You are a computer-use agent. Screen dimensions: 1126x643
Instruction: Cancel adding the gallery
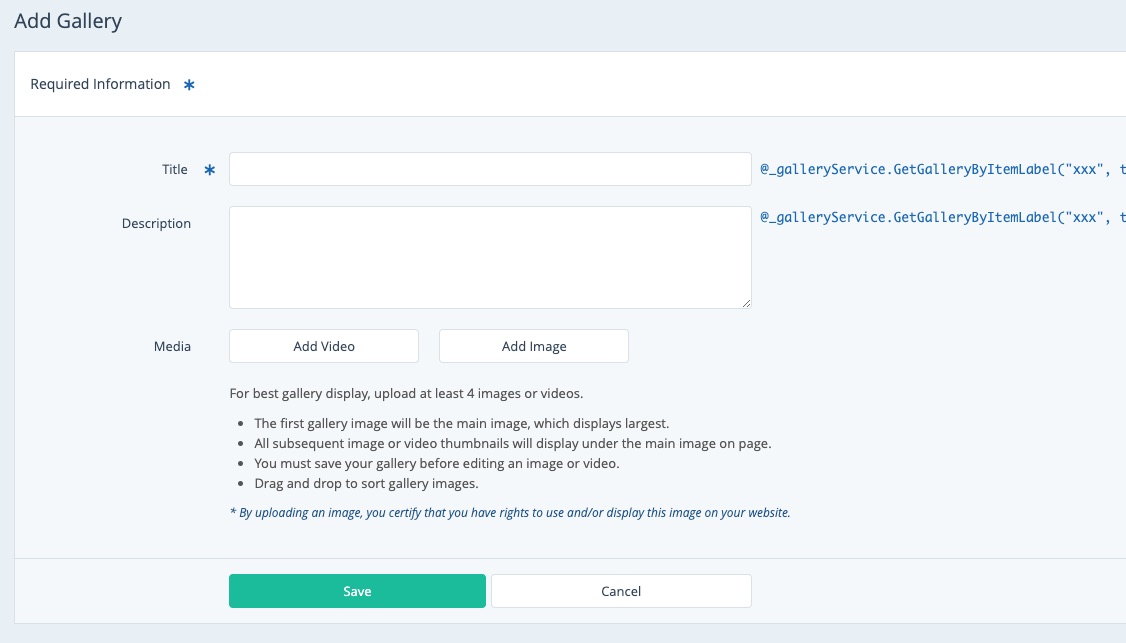point(620,591)
